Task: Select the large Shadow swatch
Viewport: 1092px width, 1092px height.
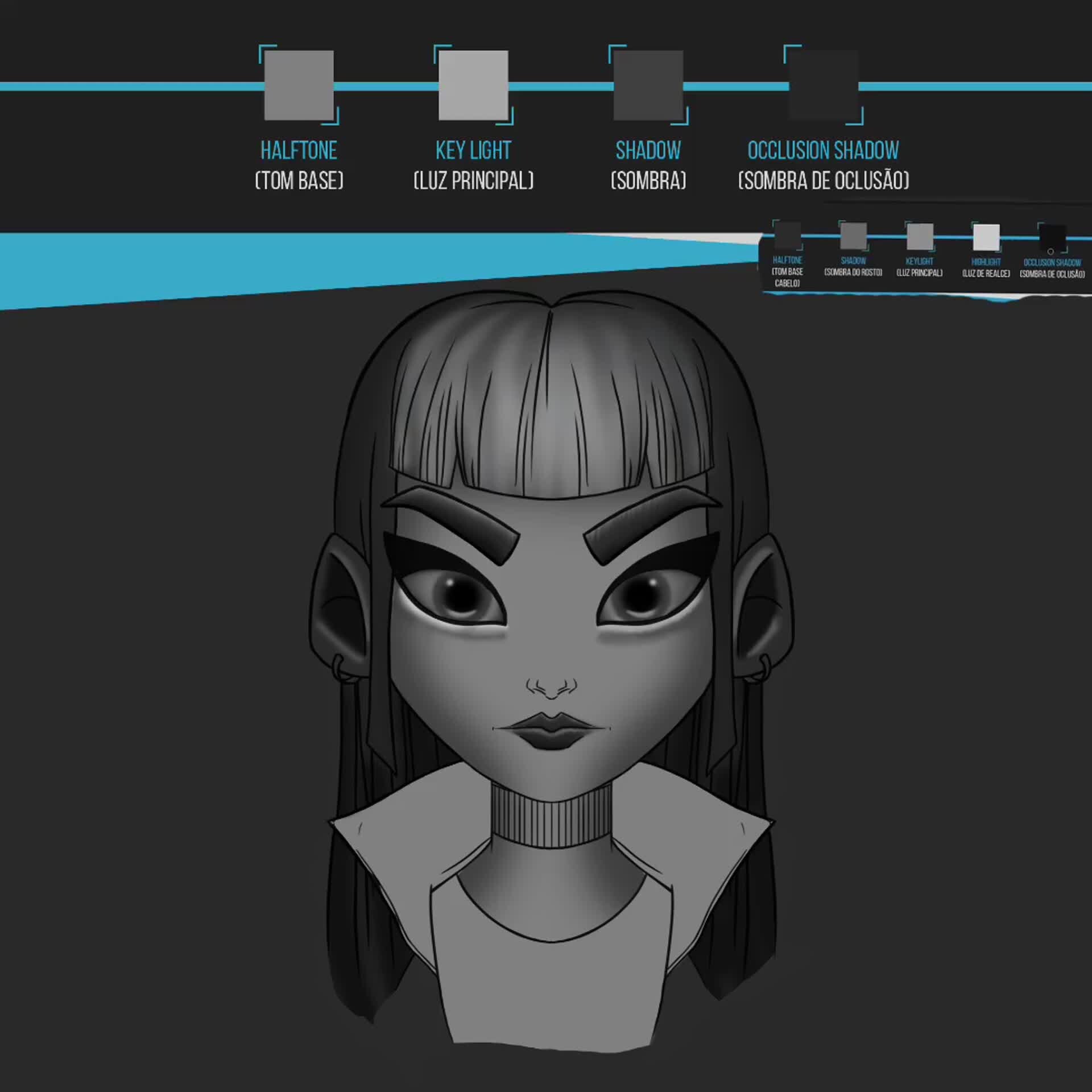Action: coord(648,85)
